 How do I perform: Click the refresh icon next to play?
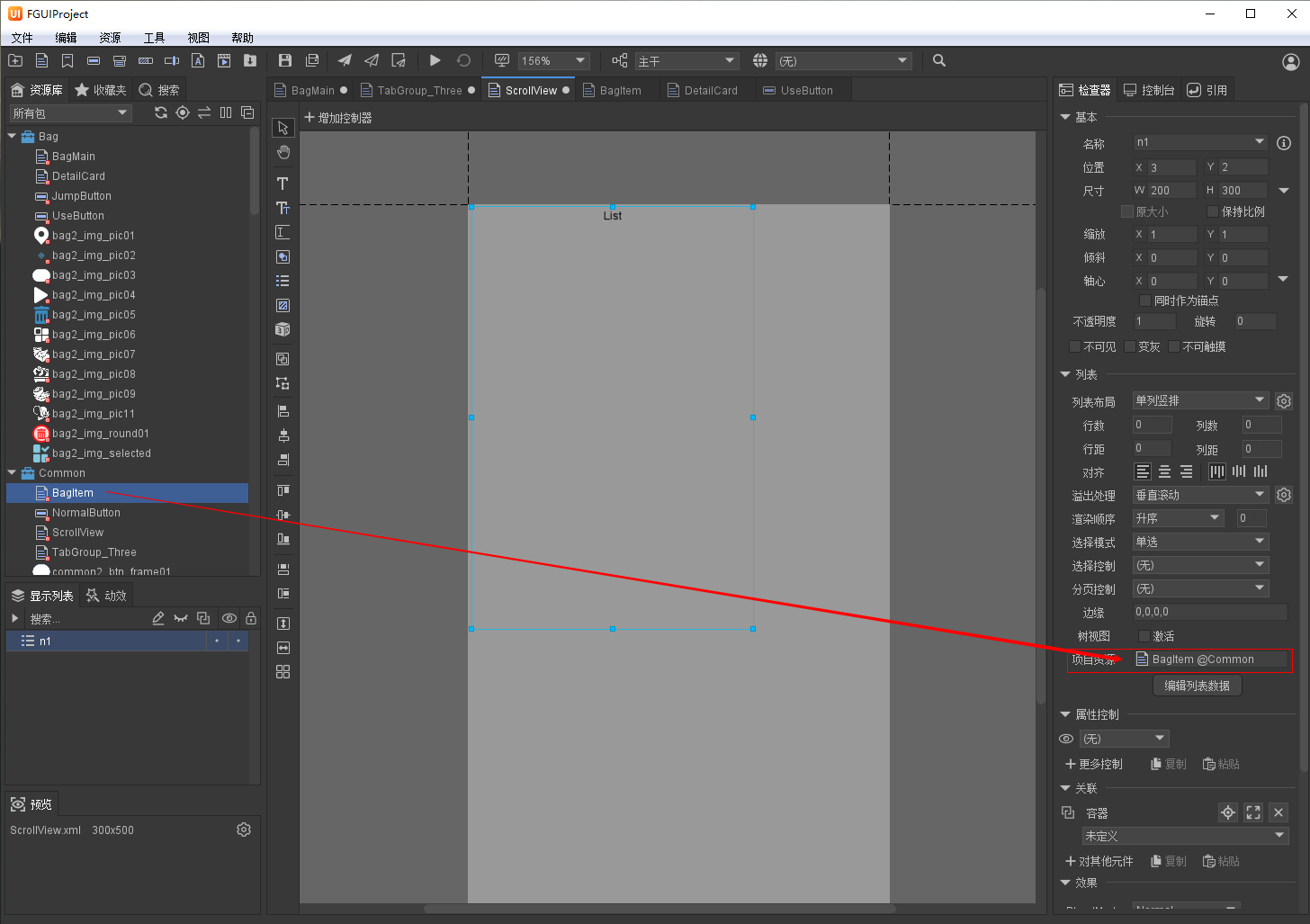pos(463,60)
